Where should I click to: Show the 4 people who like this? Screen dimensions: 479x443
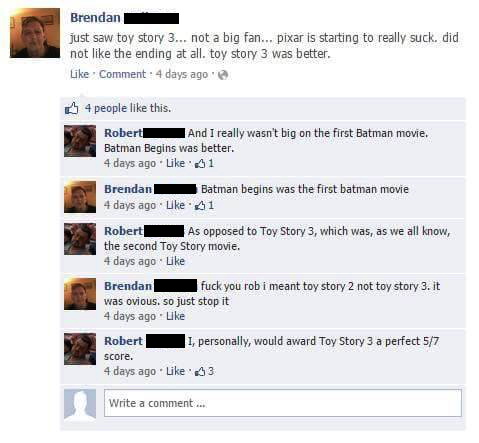click(x=128, y=108)
